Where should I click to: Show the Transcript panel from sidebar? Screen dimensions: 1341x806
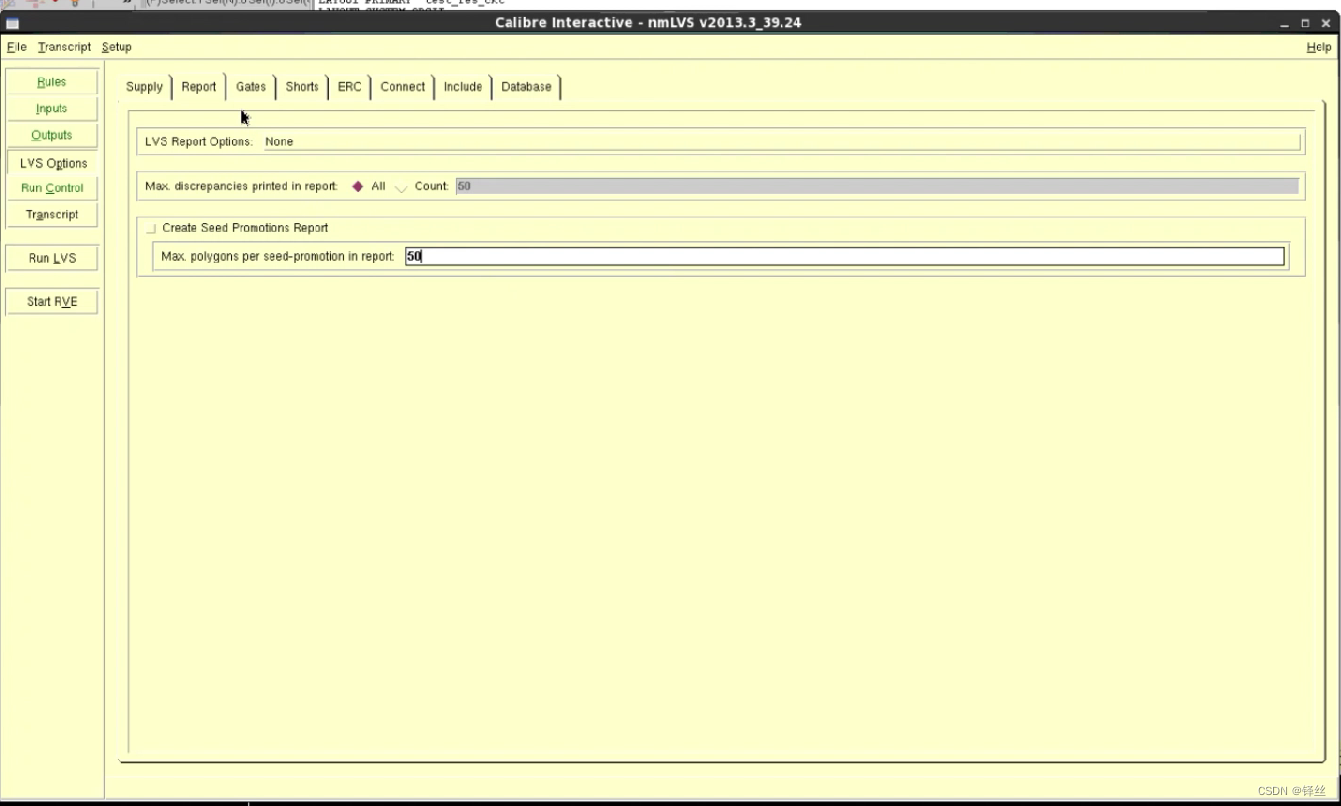[52, 214]
